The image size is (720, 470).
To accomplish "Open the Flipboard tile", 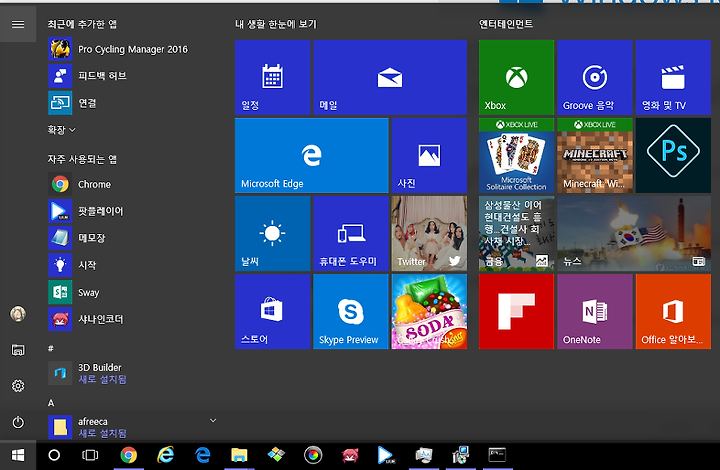I will coord(516,312).
